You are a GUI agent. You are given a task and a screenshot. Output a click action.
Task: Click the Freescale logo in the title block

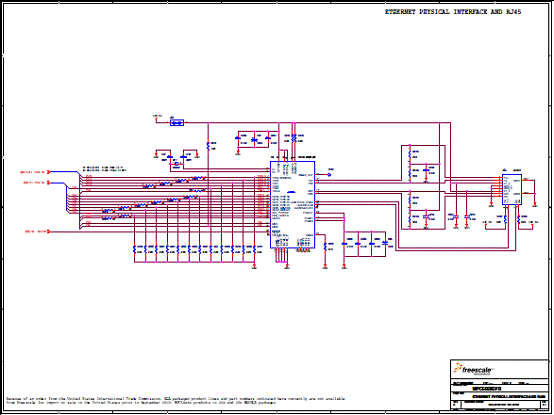[x=473, y=369]
